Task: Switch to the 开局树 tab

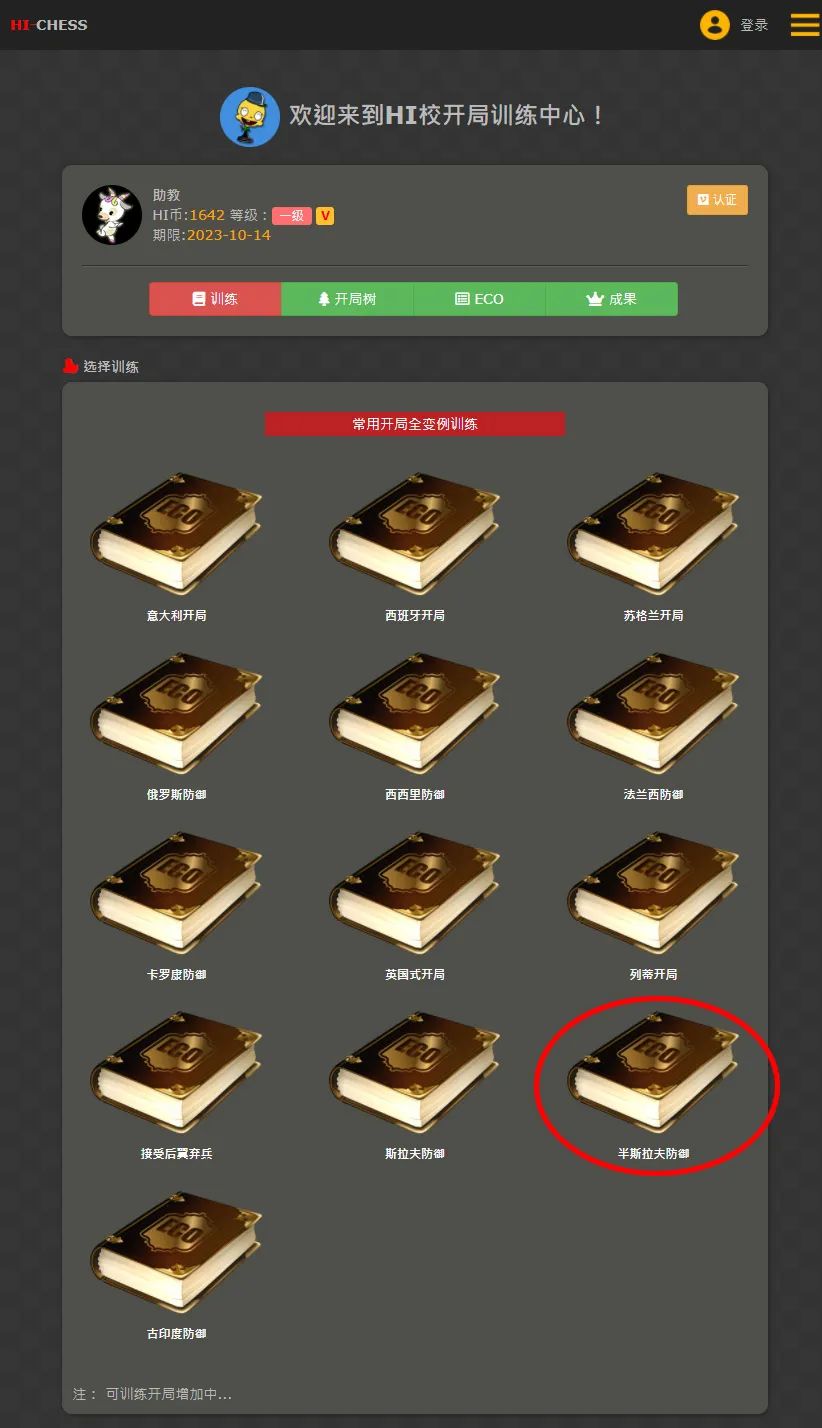Action: pos(347,299)
